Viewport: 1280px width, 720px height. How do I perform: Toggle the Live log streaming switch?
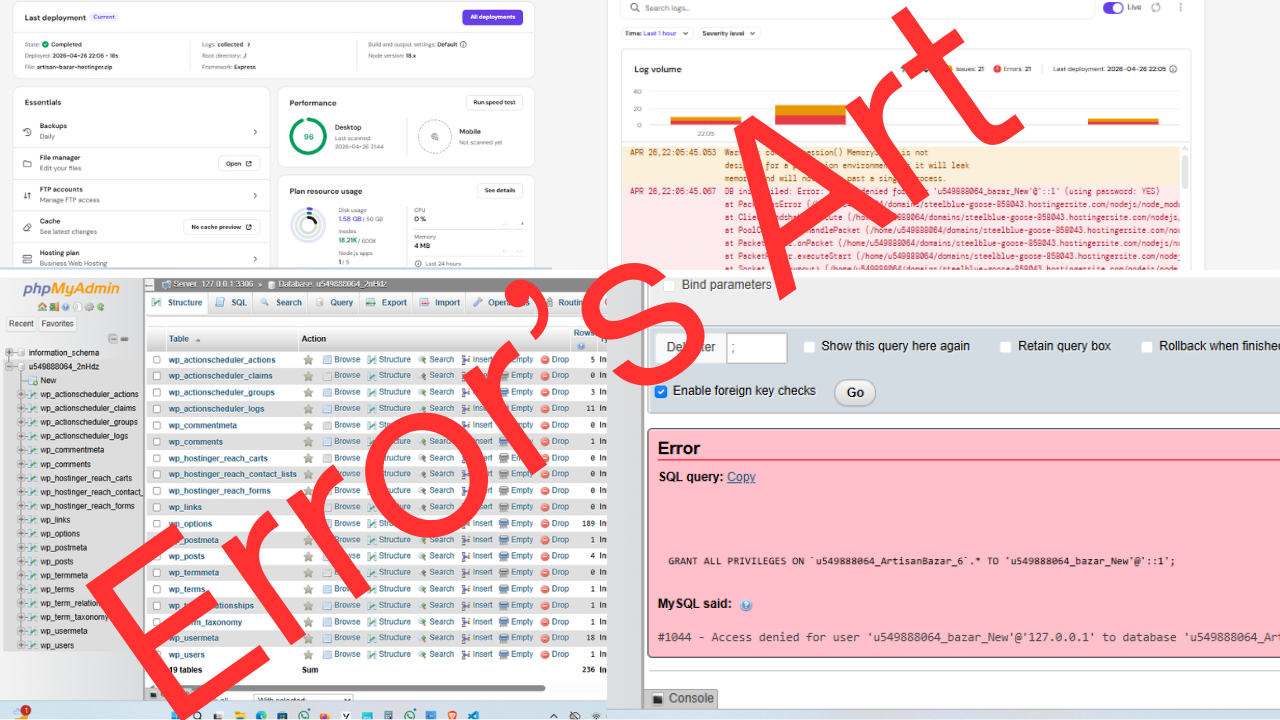[1113, 7]
